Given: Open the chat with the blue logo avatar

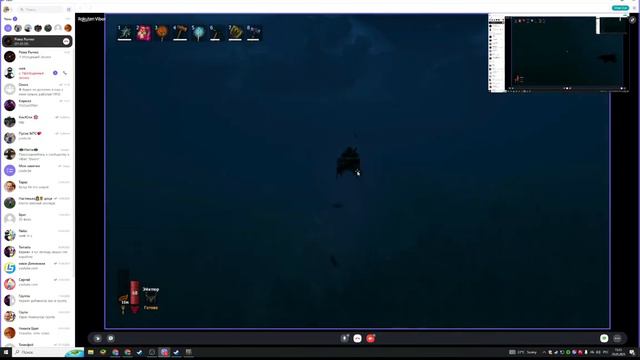Looking at the screenshot, I should (37, 267).
